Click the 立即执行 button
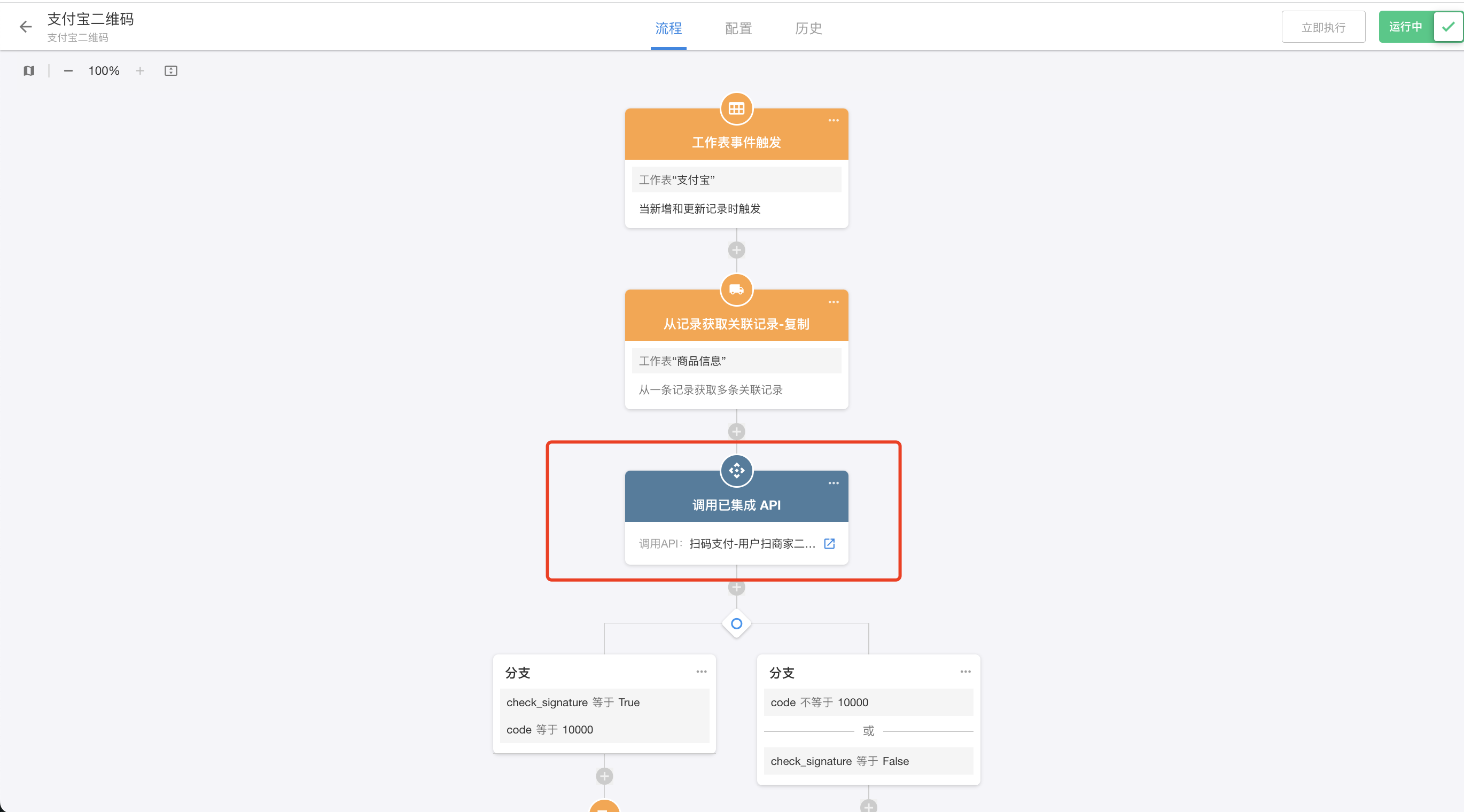 [1322, 27]
